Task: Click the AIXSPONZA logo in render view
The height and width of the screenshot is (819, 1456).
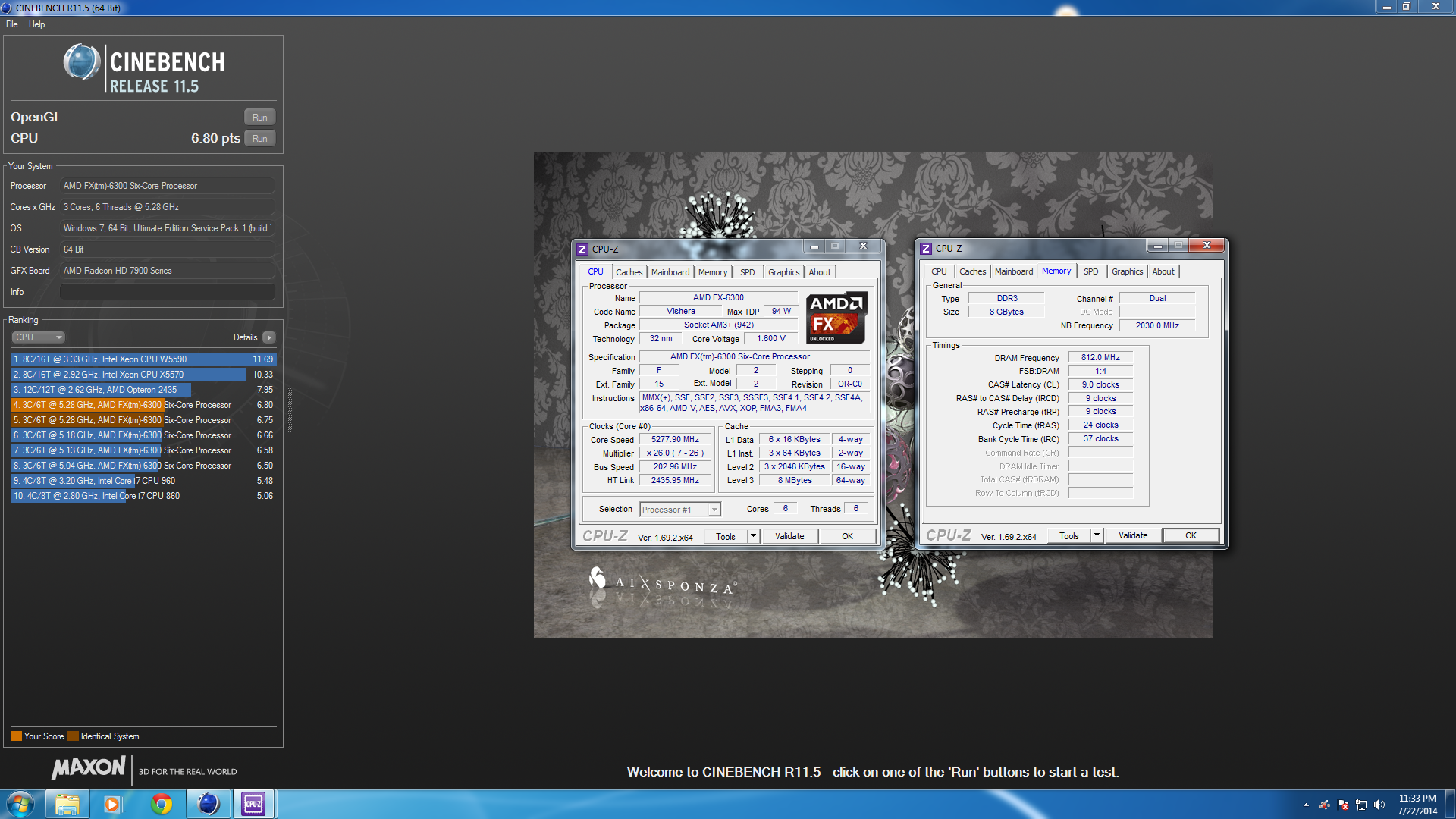Action: [x=662, y=582]
